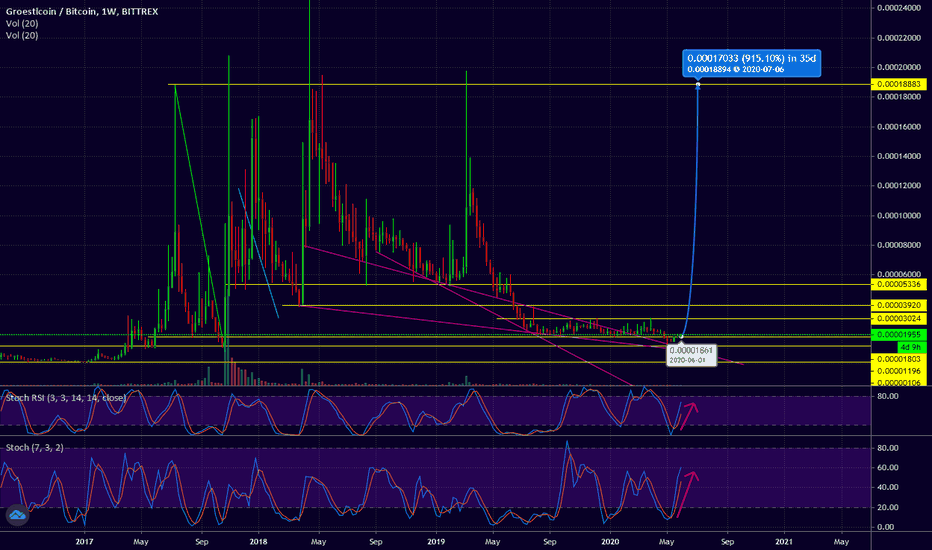The image size is (932, 550).
Task: Click the 0.00010000 price axis value
Action: click(x=899, y=215)
